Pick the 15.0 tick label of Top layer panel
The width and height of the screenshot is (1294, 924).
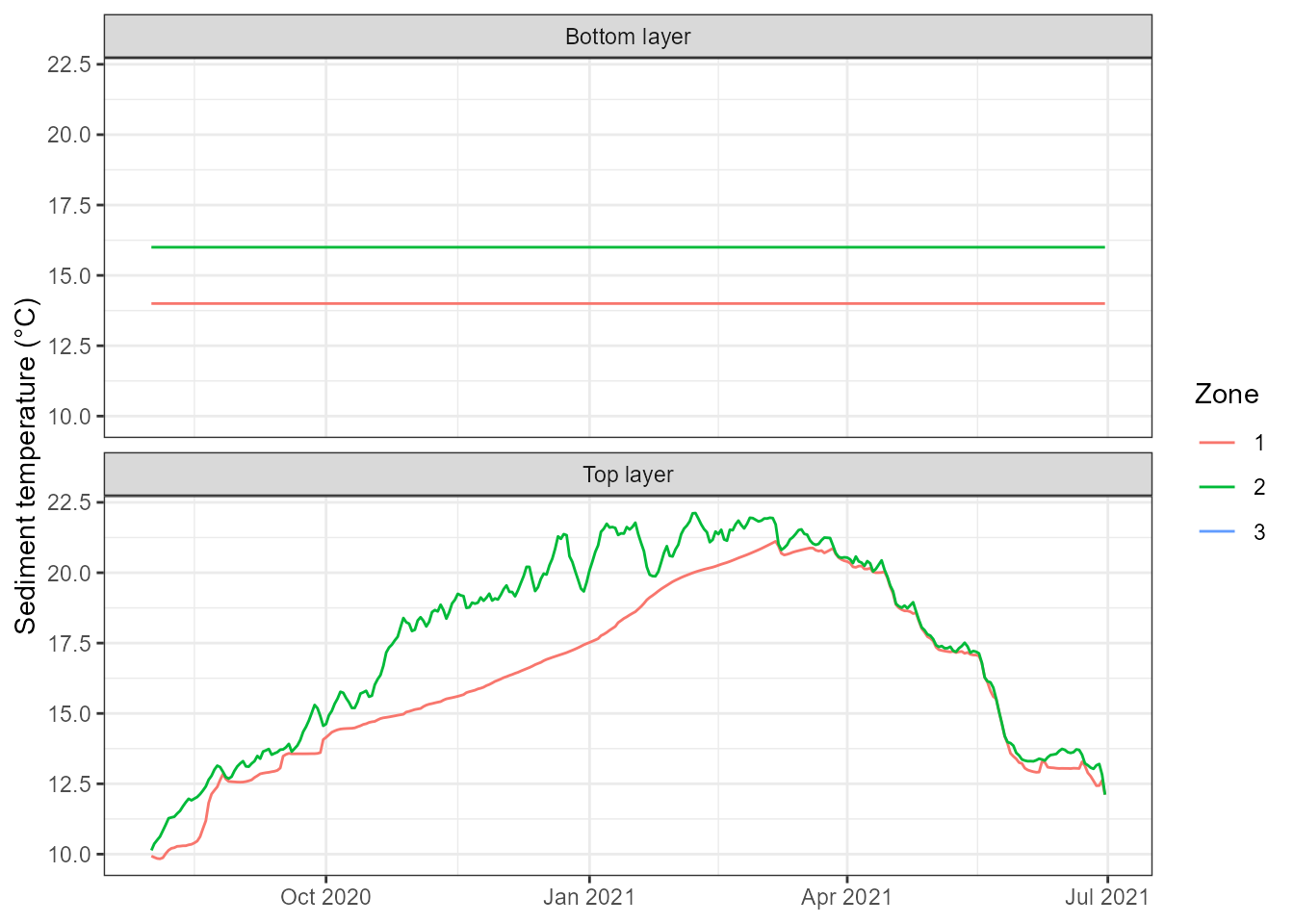[69, 713]
